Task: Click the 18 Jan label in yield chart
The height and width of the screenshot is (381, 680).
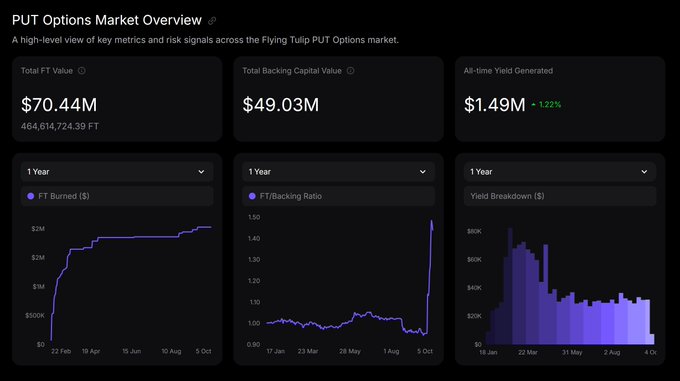Action: (488, 352)
